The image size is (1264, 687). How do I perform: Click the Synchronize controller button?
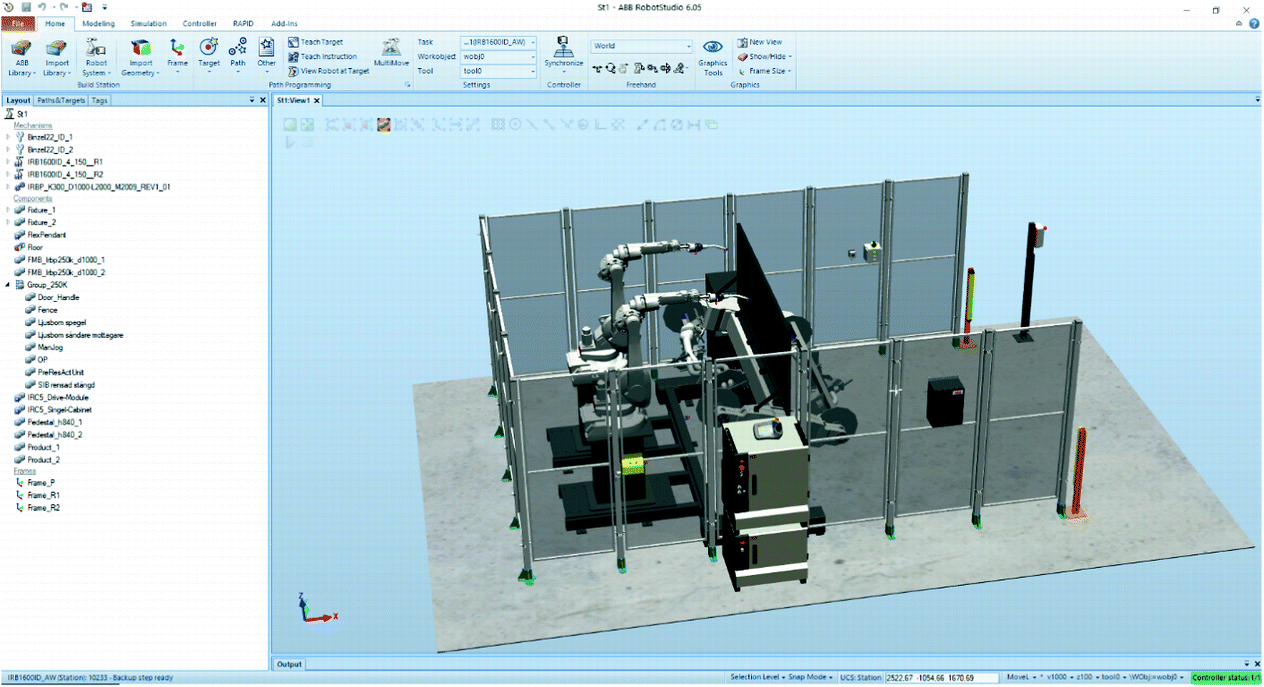pyautogui.click(x=564, y=55)
